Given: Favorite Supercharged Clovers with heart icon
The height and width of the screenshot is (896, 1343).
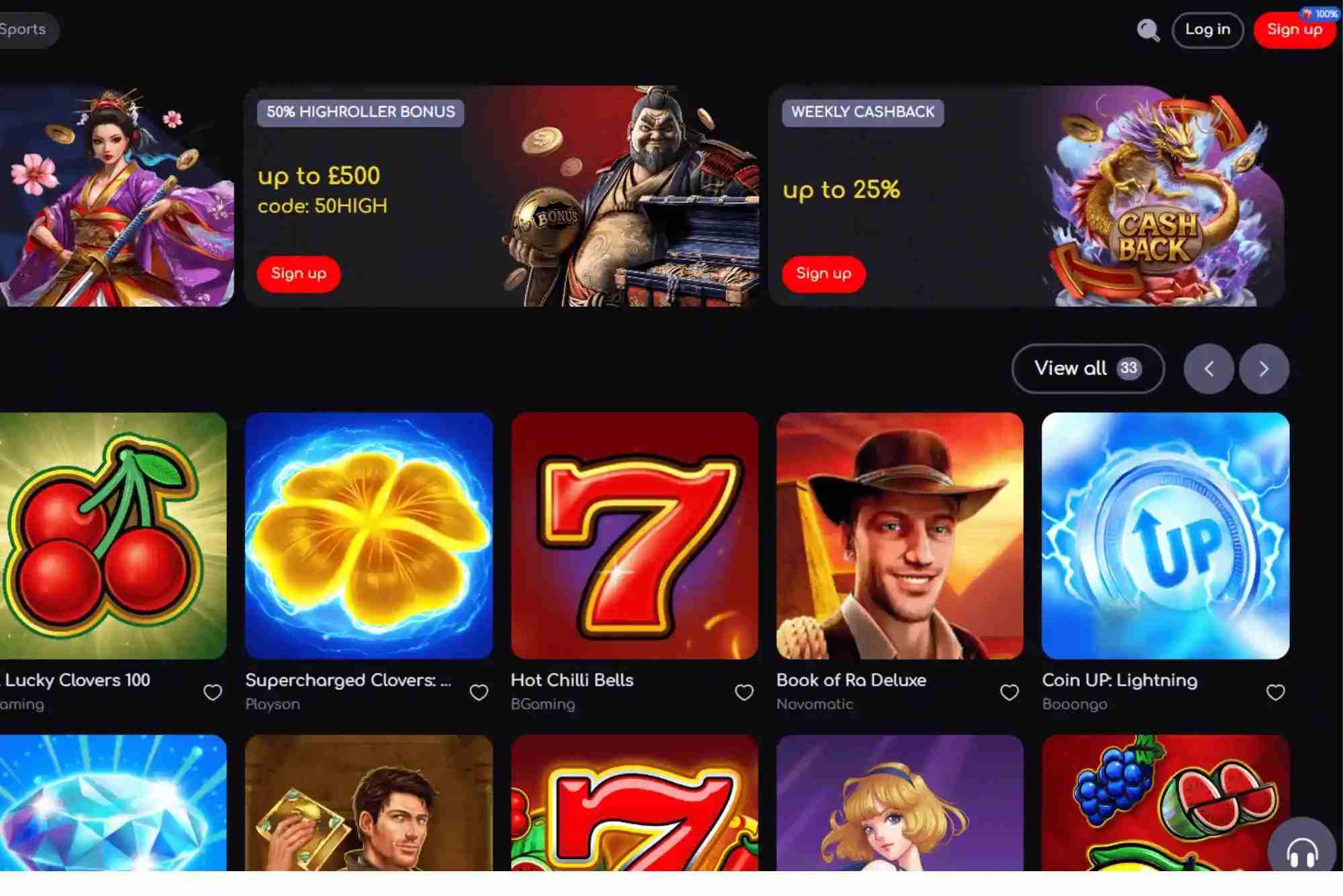Looking at the screenshot, I should pyautogui.click(x=479, y=692).
